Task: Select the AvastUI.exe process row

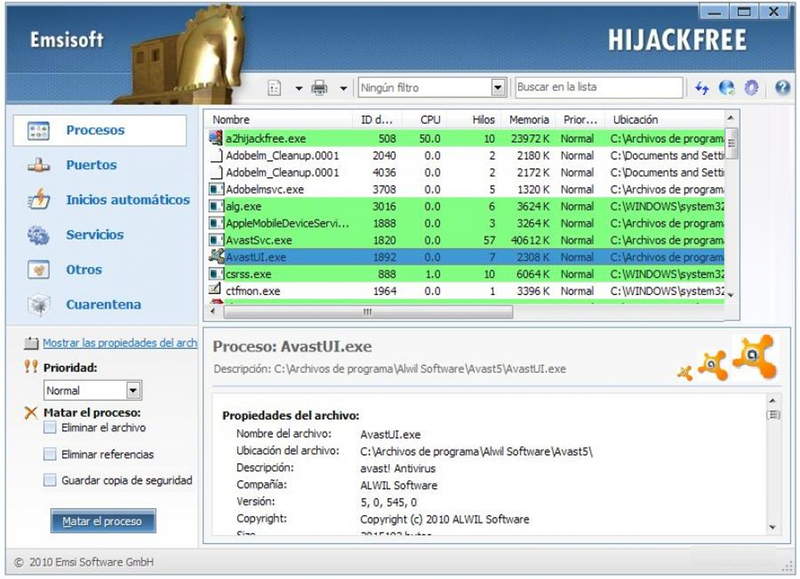Action: point(466,257)
